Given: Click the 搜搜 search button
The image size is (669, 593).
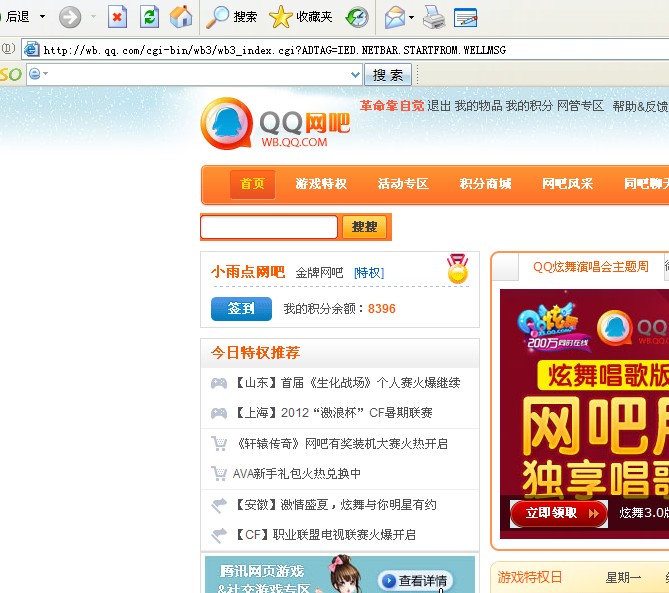Looking at the screenshot, I should coord(364,227).
